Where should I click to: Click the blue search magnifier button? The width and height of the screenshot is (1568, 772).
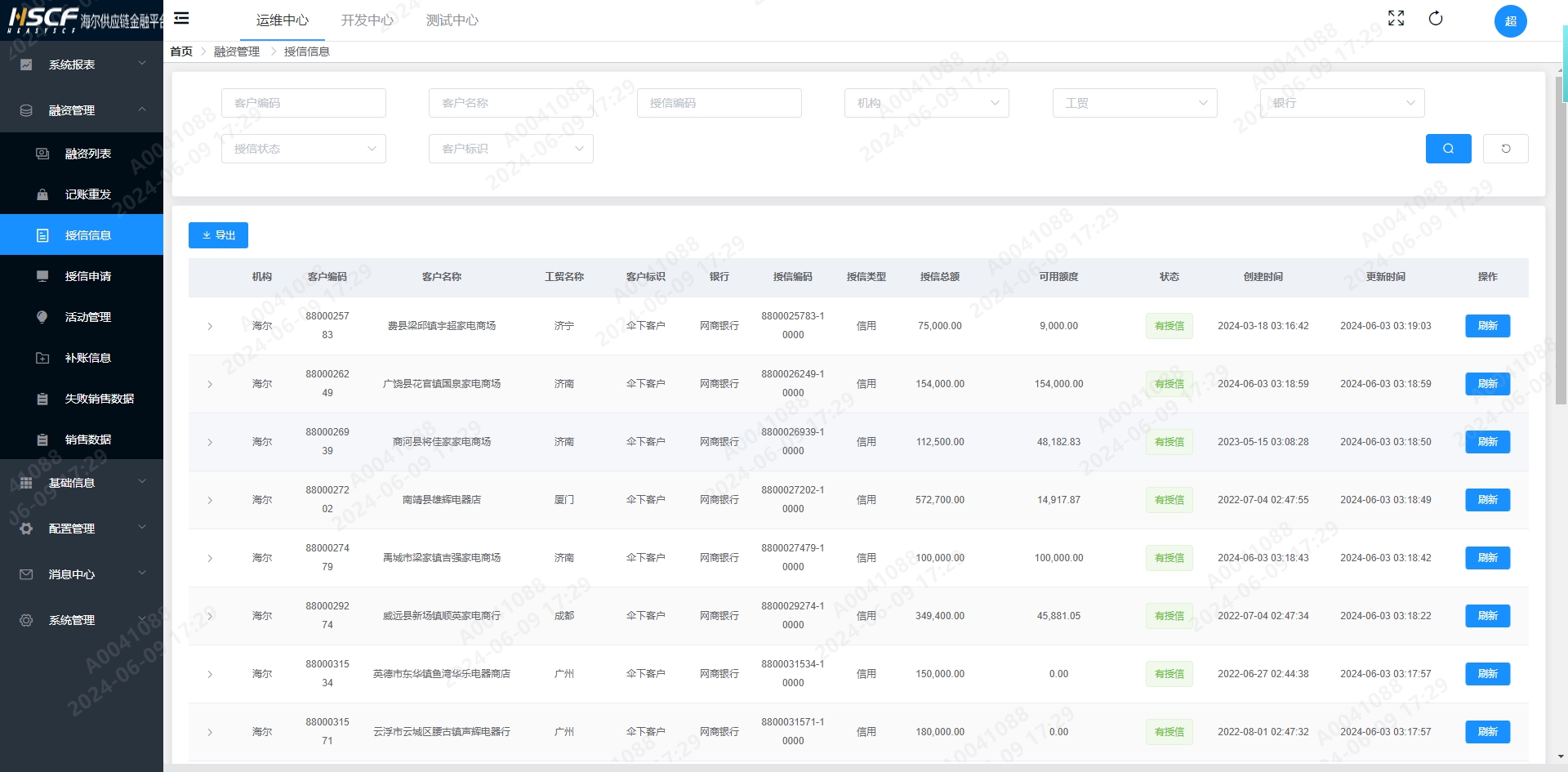click(x=1448, y=149)
